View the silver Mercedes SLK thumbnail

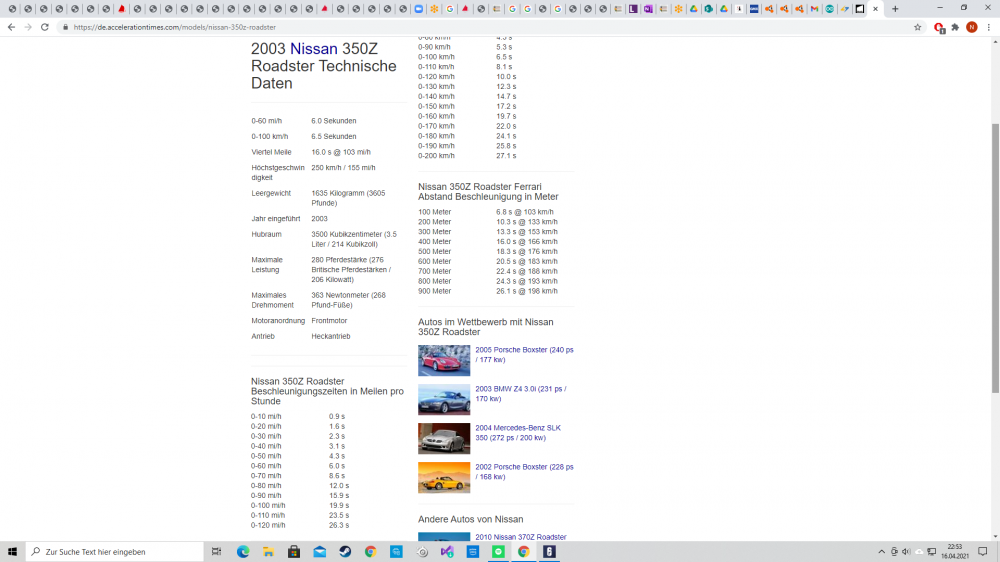(x=444, y=438)
